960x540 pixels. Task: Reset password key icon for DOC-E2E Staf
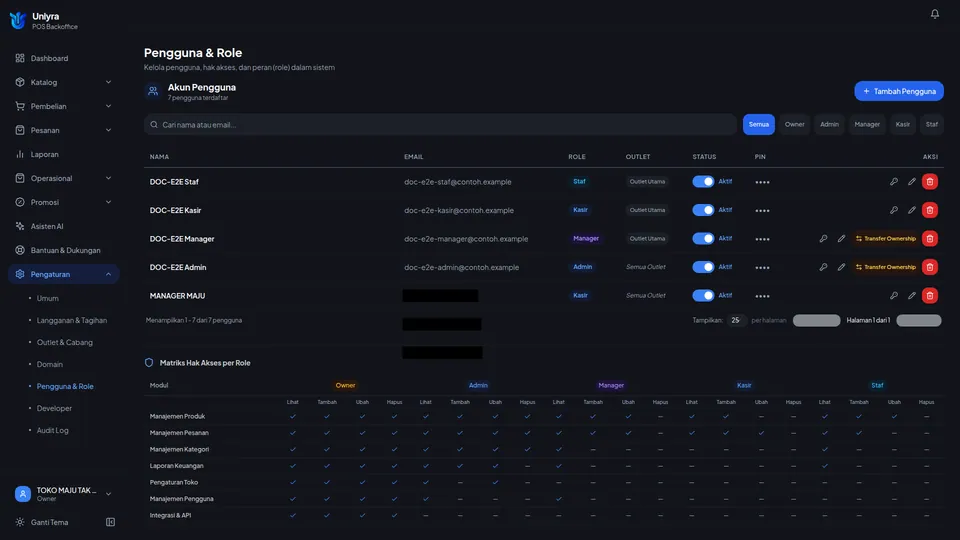[x=894, y=182]
